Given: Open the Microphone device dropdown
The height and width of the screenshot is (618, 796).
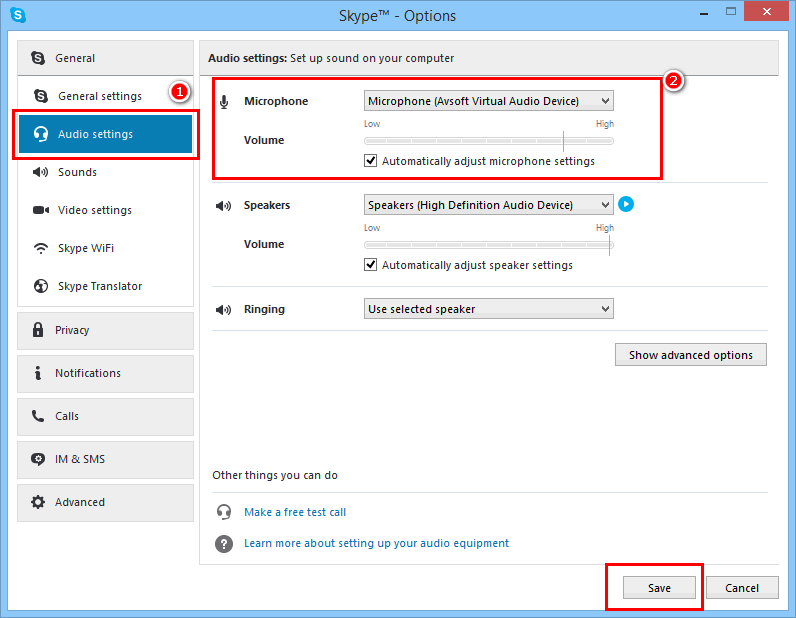Looking at the screenshot, I should 488,101.
